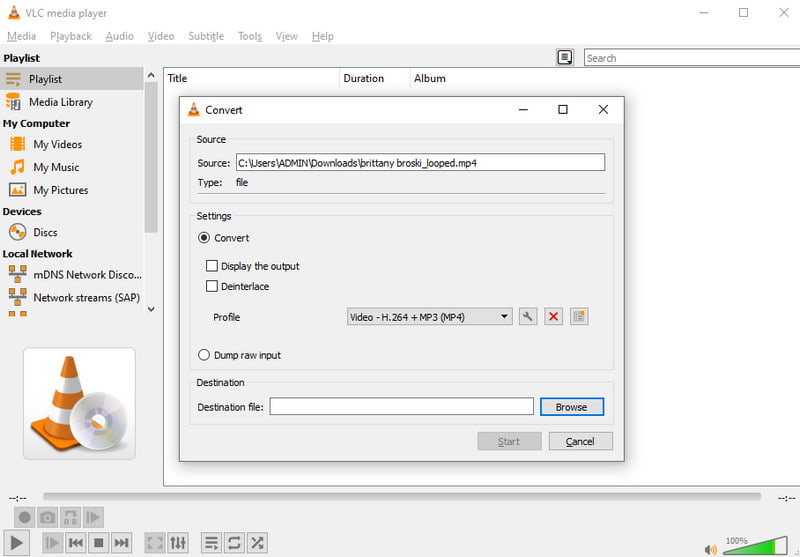
Task: Edit selected profile with wrench icon
Action: coord(528,317)
